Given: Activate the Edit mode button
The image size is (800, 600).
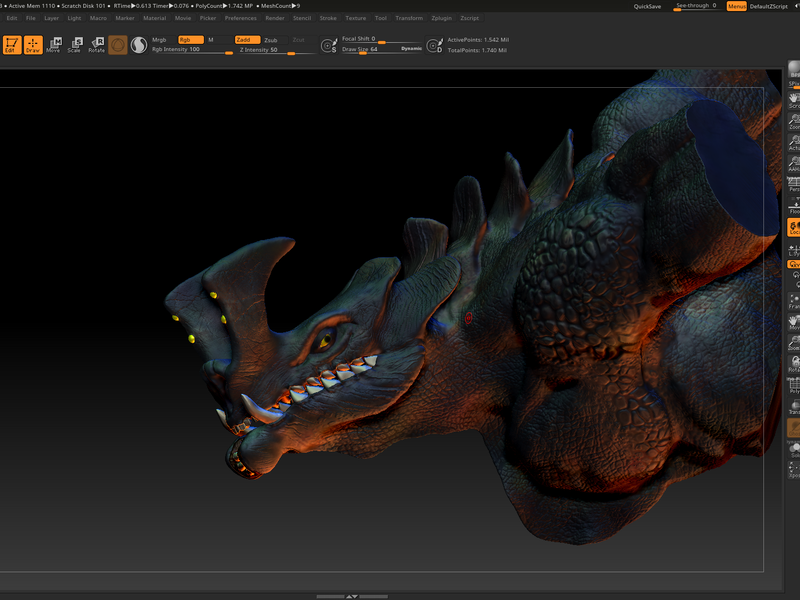Looking at the screenshot, I should pyautogui.click(x=12, y=44).
